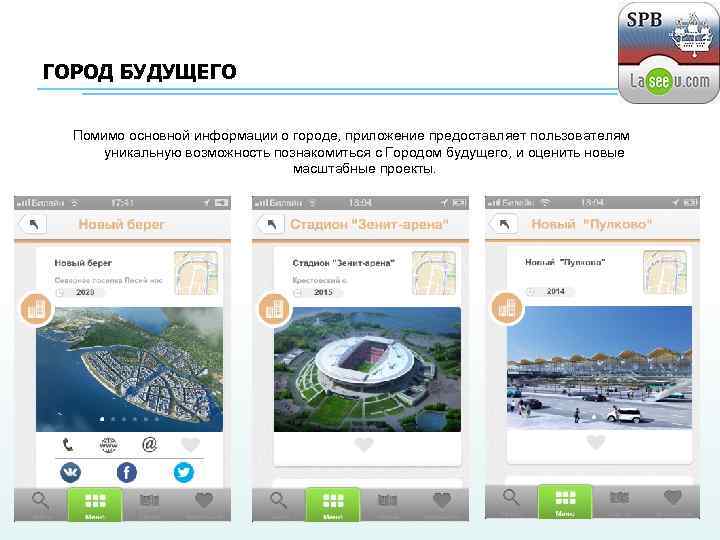This screenshot has width=720, height=540.
Task: Open green Menu tab in Зенит-арена phone
Action: pyautogui.click(x=333, y=505)
